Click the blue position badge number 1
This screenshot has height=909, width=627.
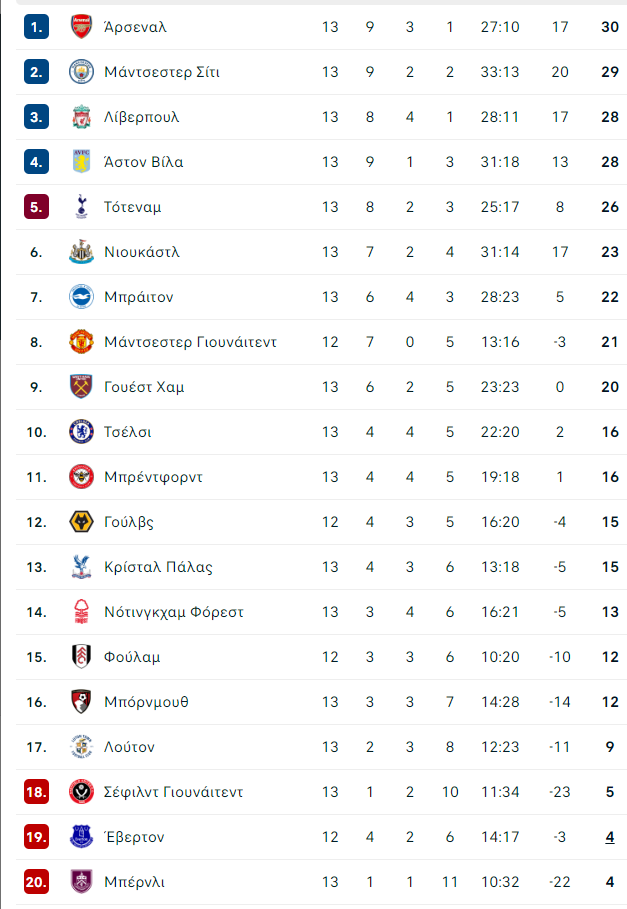click(x=36, y=27)
